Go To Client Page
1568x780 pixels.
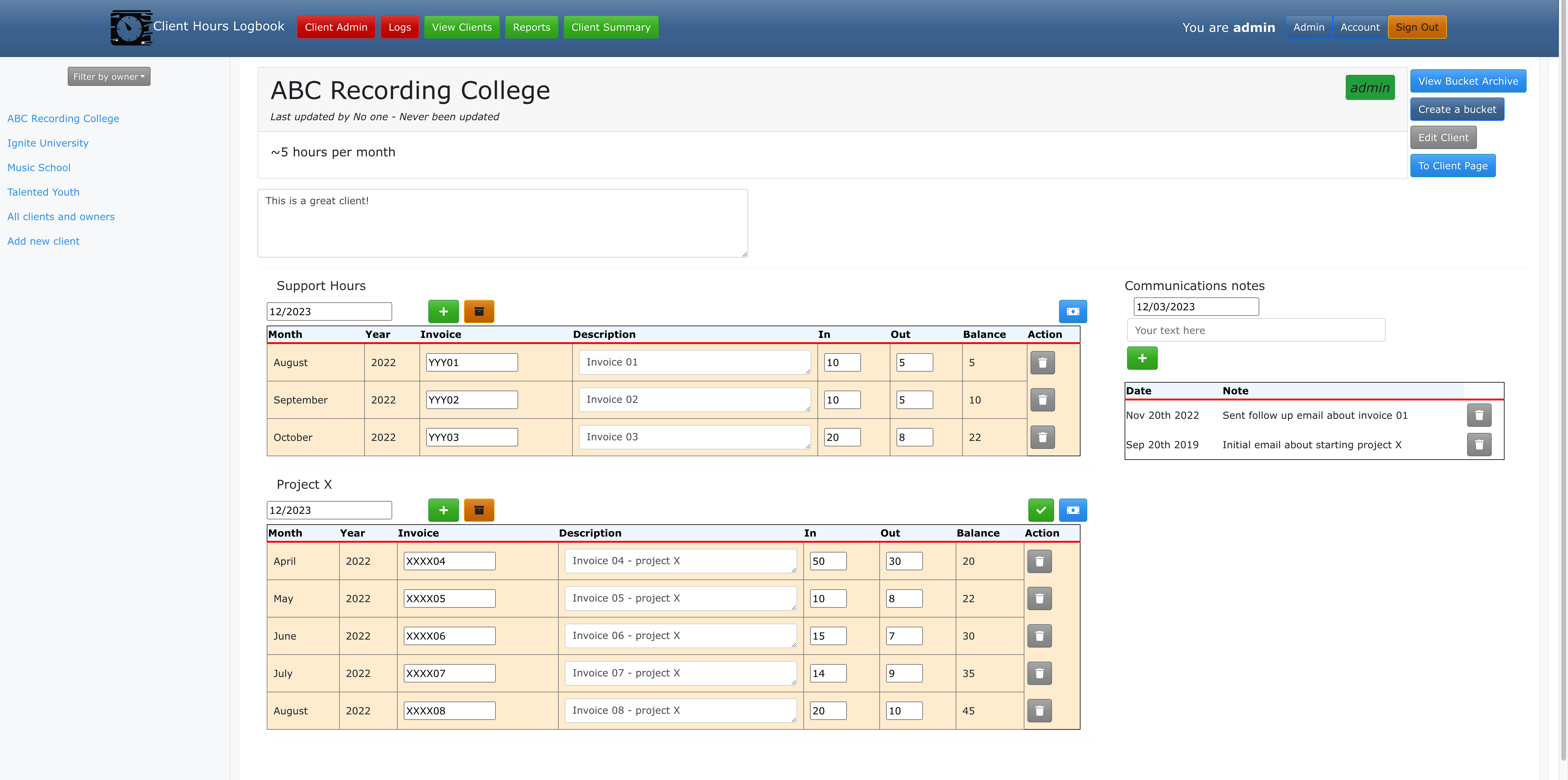[x=1452, y=166]
